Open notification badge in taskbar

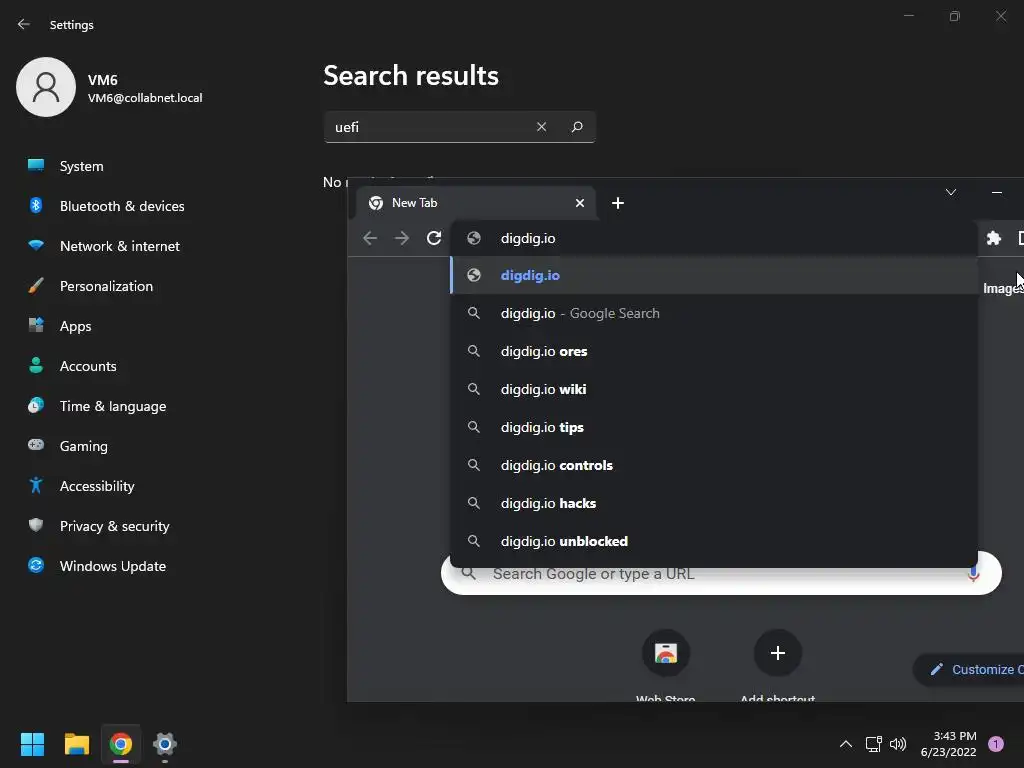click(996, 744)
